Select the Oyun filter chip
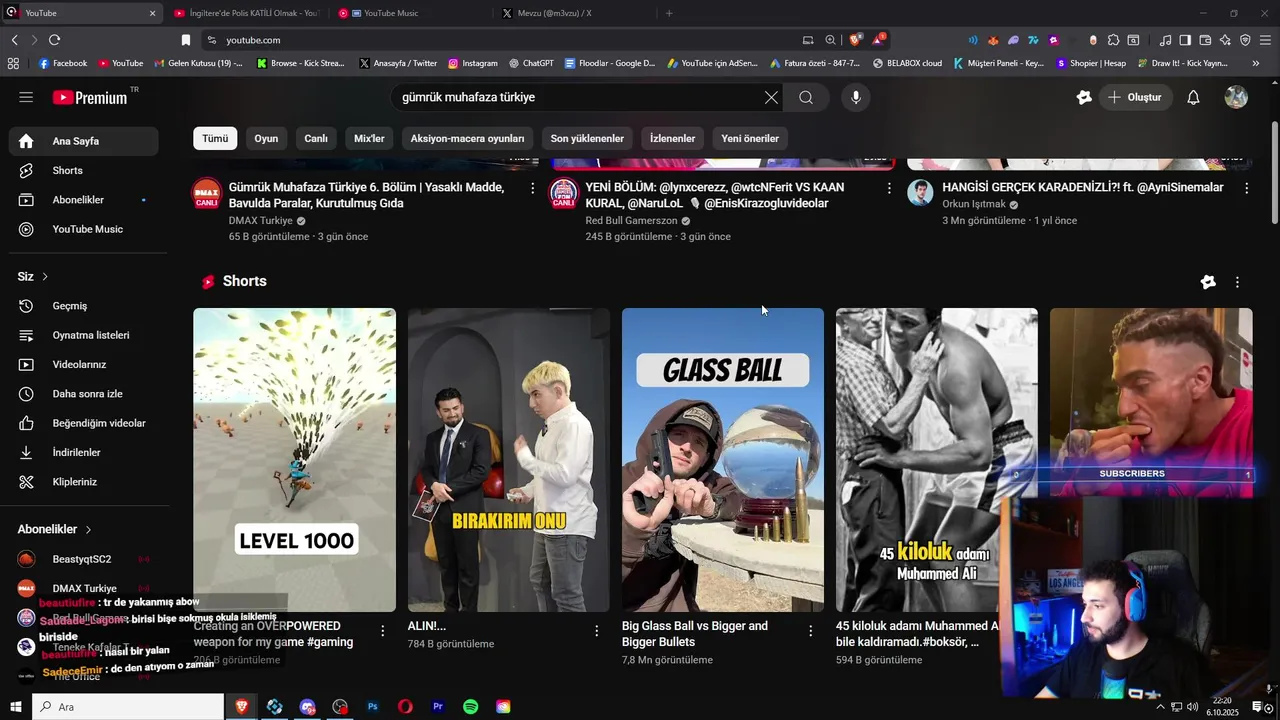 pyautogui.click(x=266, y=138)
